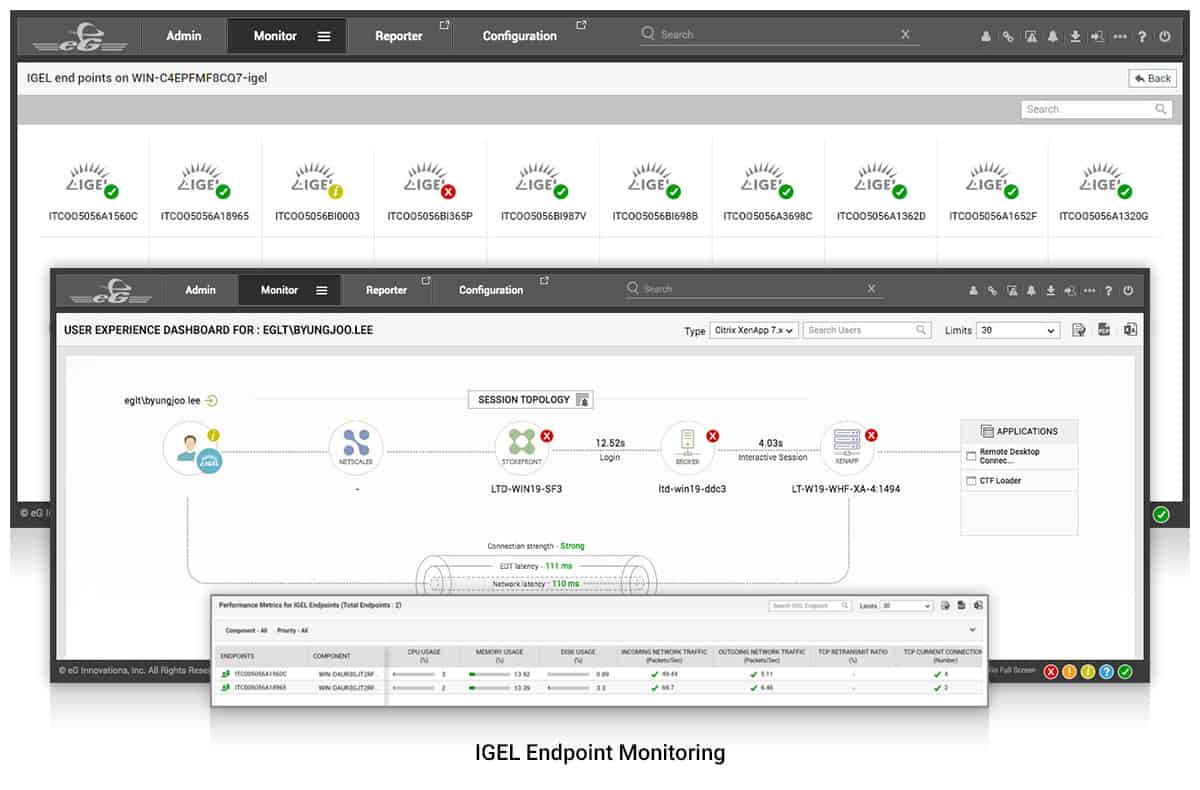Click the CPU usage bar for ITC005056A1560C
Viewport: 1200px width, 790px height.
coord(414,674)
